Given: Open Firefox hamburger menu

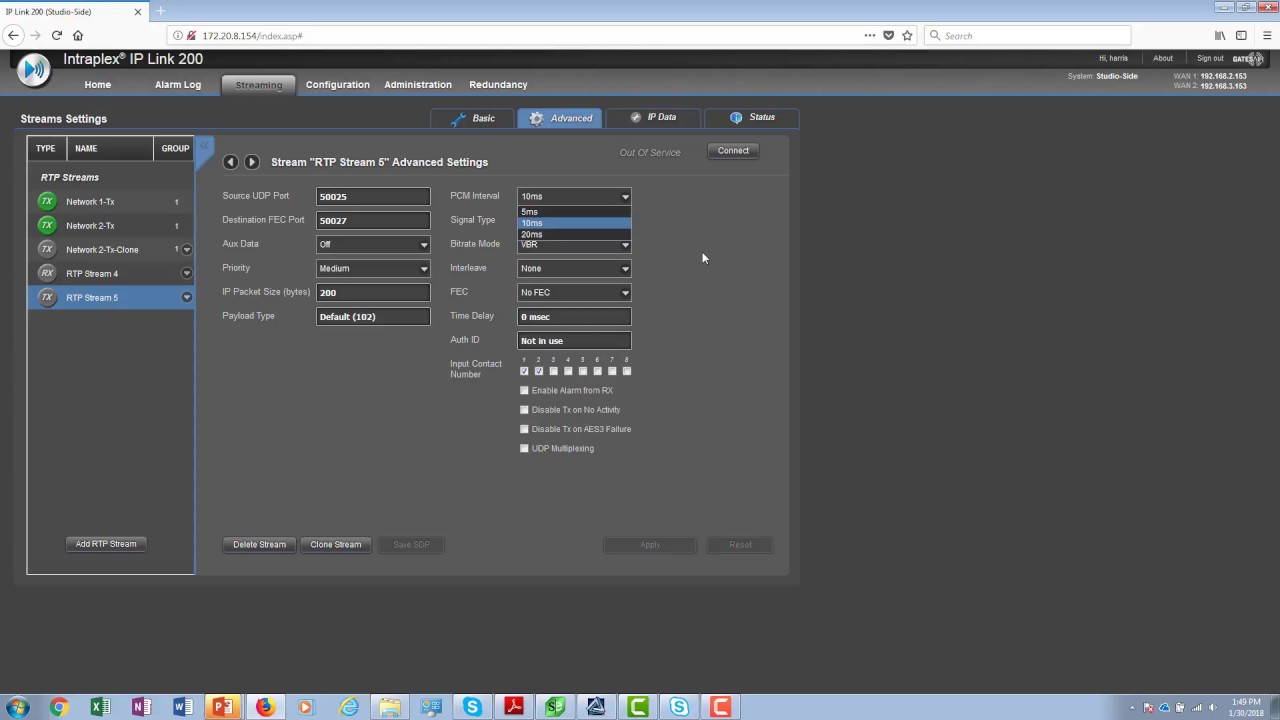Looking at the screenshot, I should 1267,35.
